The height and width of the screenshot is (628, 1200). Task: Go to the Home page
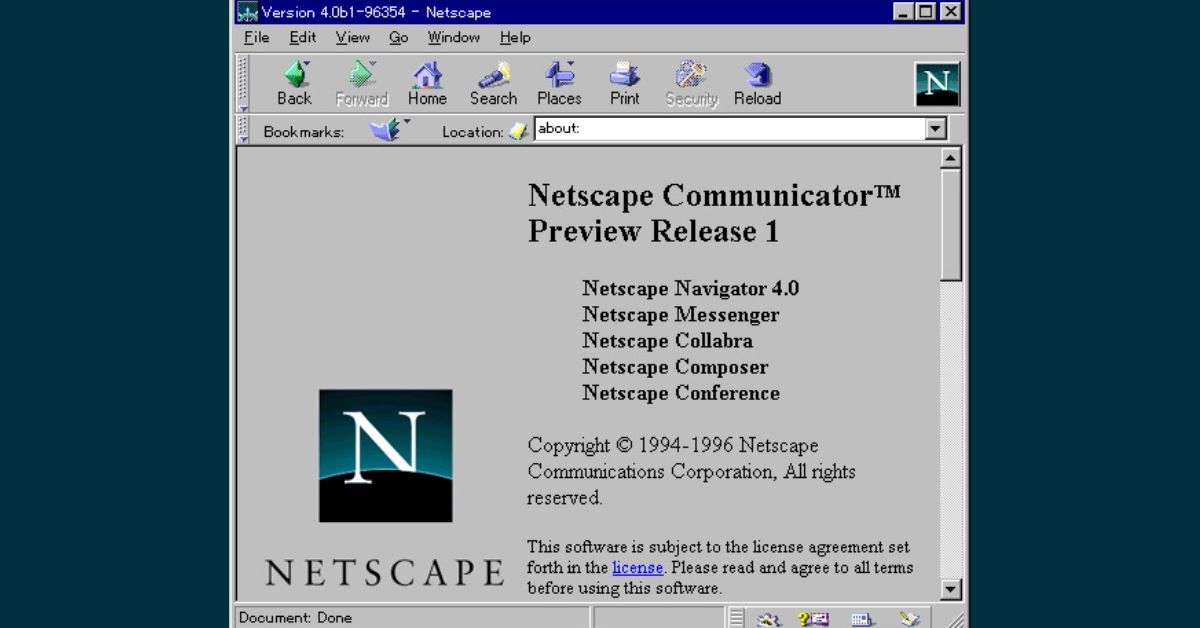point(427,84)
